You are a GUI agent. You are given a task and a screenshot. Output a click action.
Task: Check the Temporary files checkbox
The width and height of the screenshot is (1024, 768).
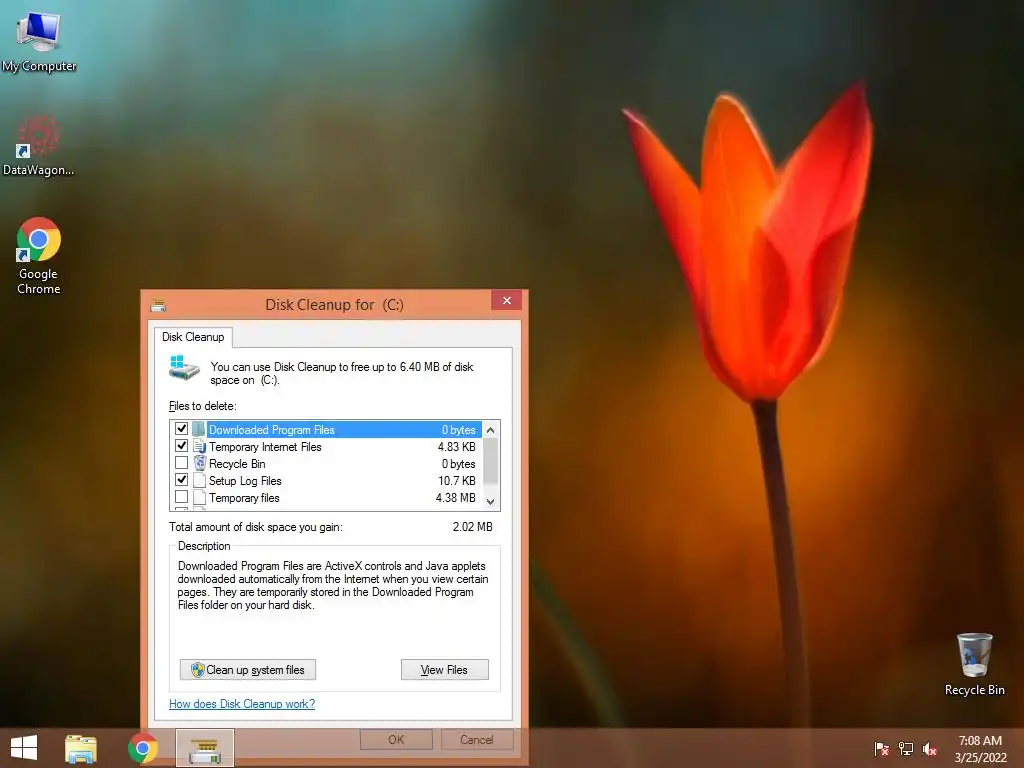coord(182,496)
